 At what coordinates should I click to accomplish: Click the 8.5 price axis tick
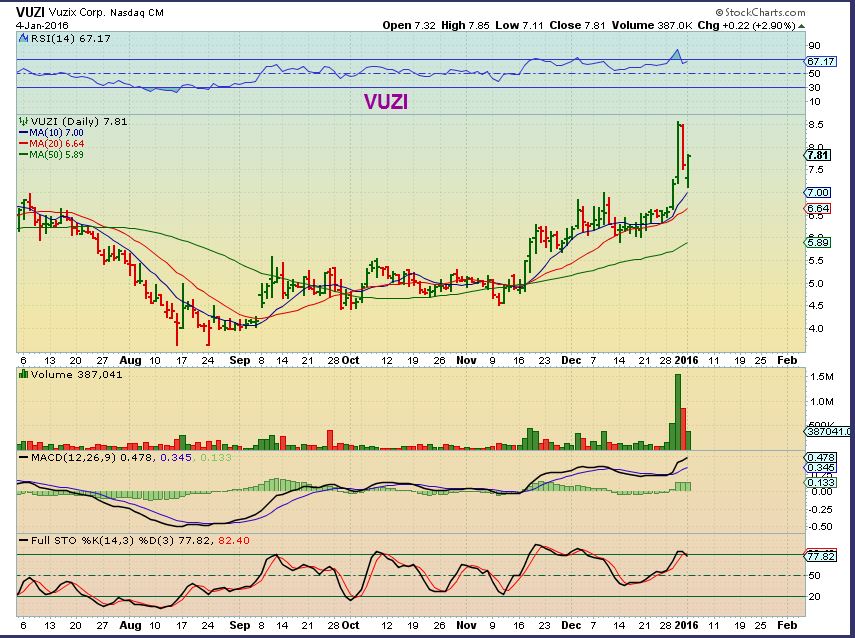click(816, 124)
